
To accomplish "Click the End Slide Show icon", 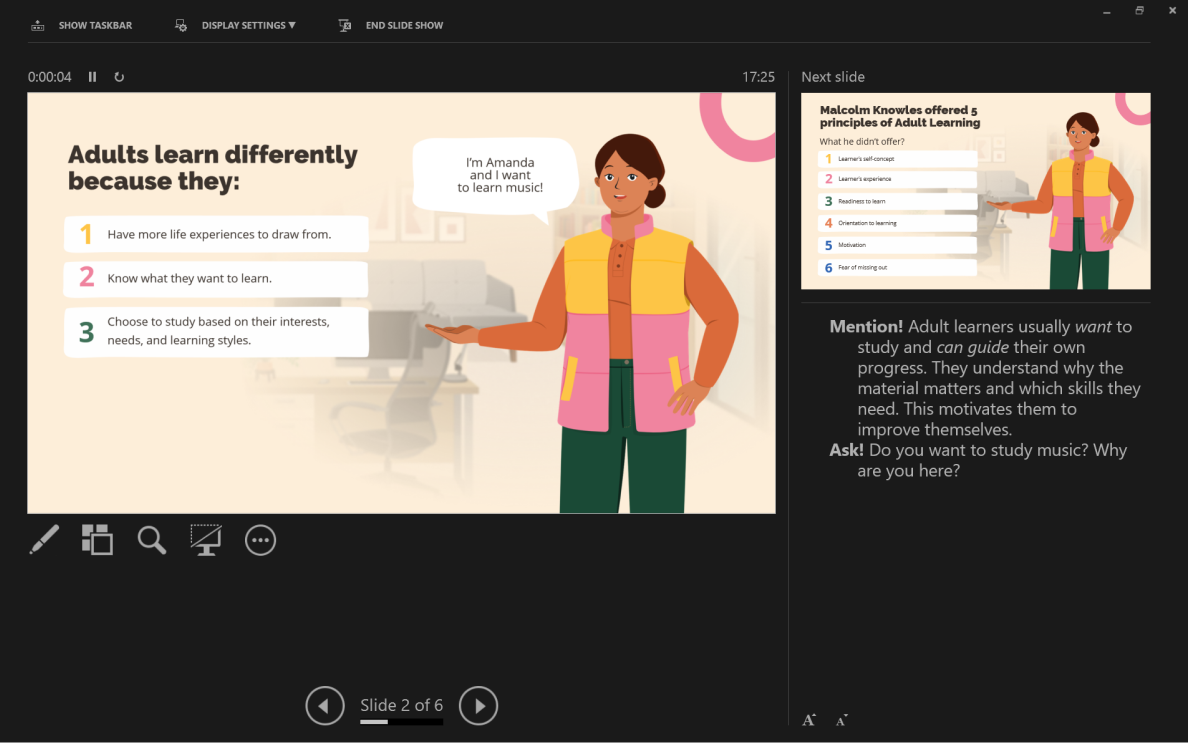I will coord(345,26).
